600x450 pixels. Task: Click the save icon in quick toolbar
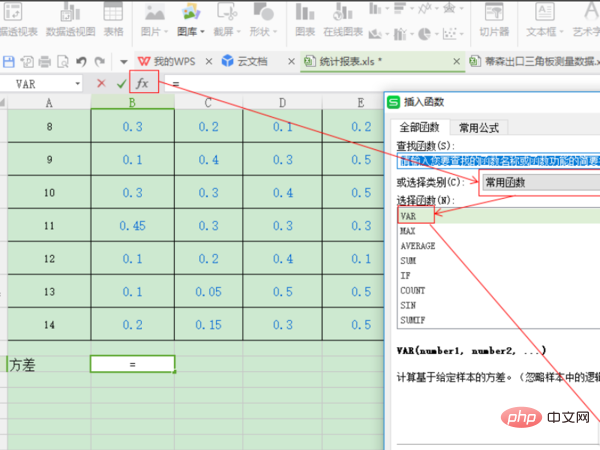coord(9,61)
